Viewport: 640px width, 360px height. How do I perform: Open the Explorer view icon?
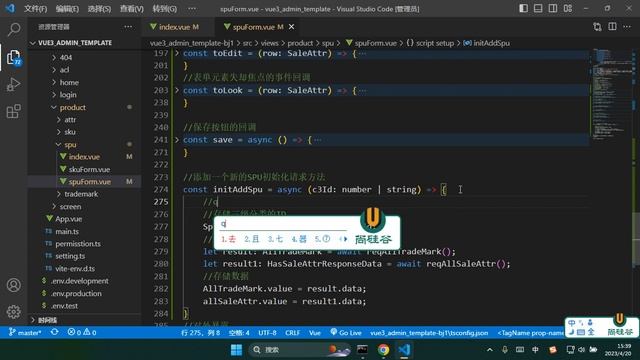14,57
